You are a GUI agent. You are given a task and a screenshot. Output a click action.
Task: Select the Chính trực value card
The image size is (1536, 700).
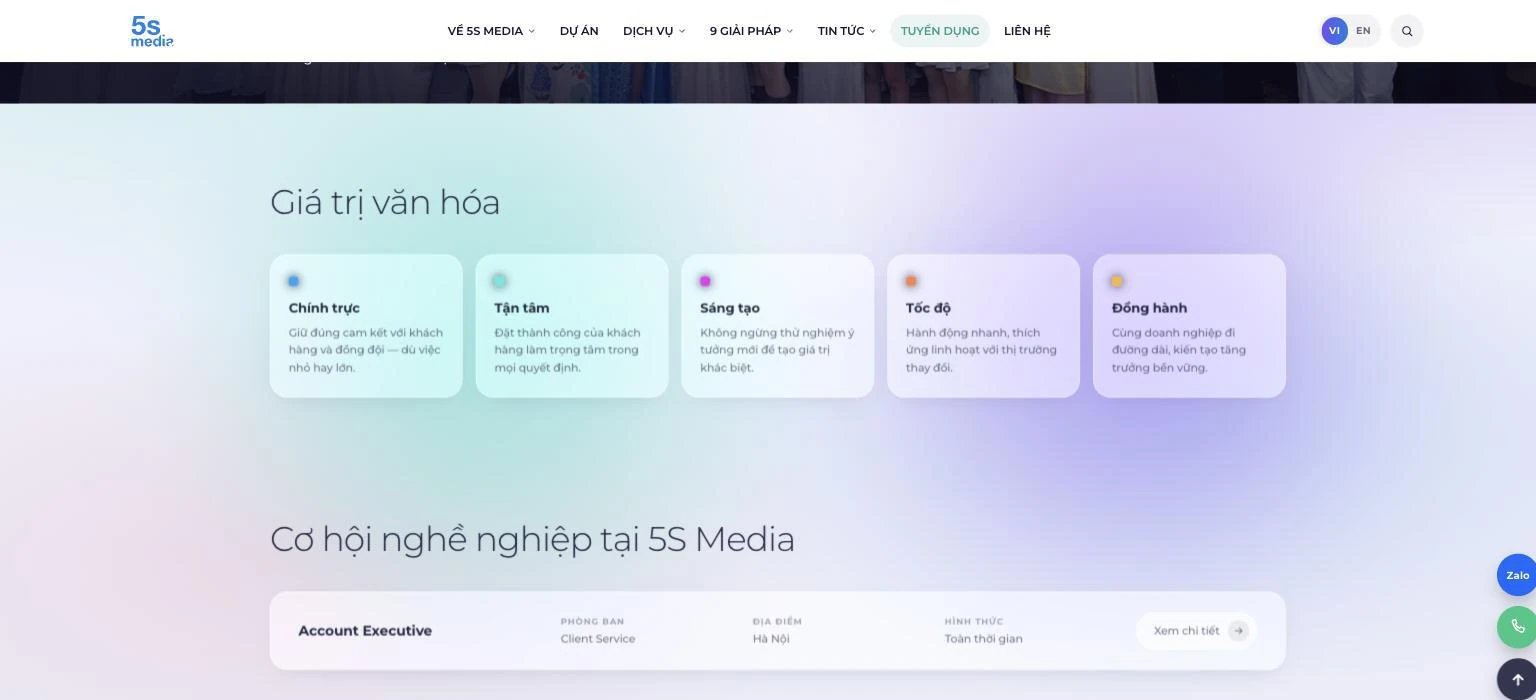(366, 326)
